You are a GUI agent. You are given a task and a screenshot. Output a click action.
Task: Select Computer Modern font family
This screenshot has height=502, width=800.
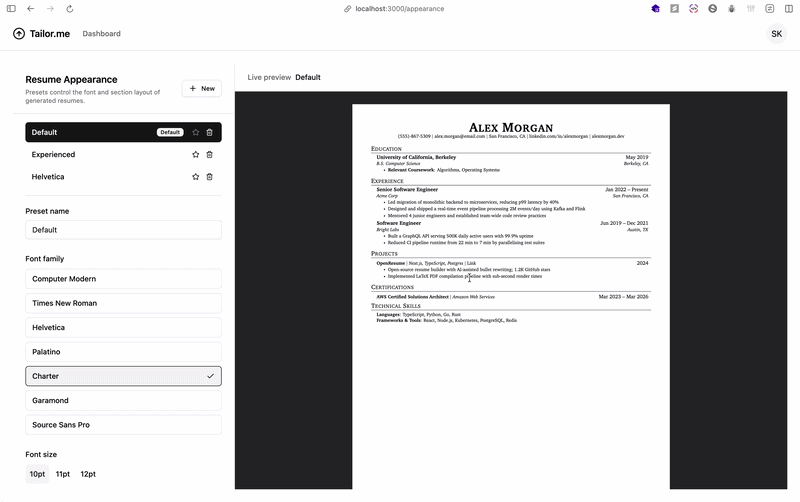(x=123, y=279)
